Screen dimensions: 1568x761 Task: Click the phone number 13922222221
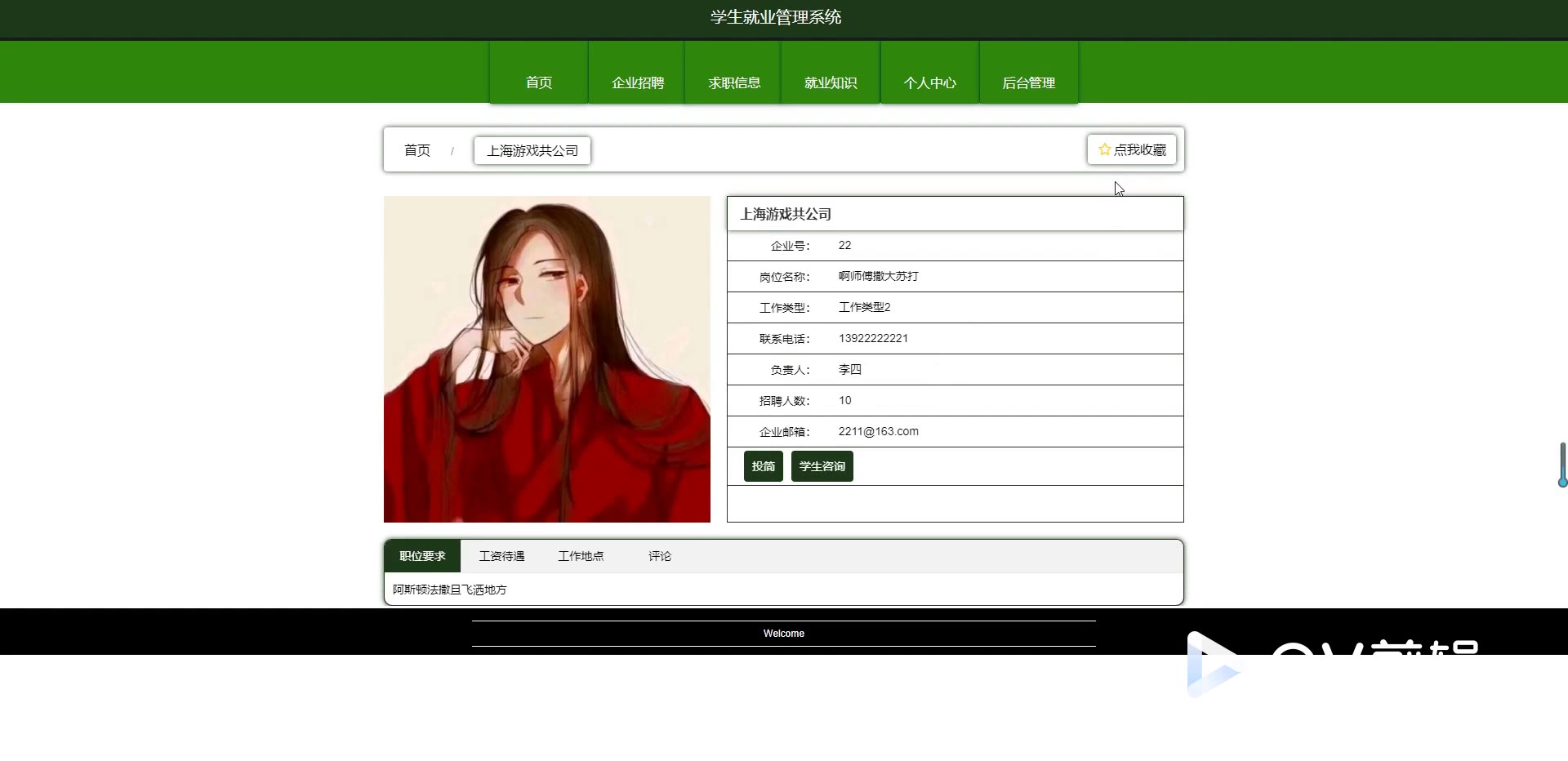873,338
